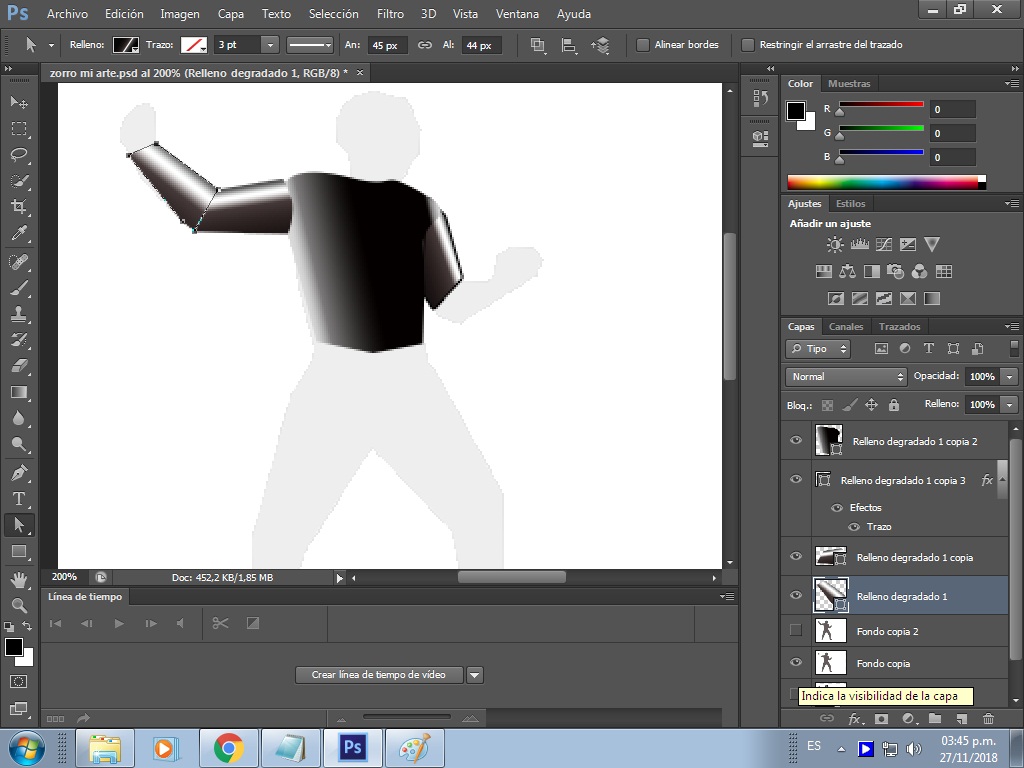Click the path operations icon in options bar
Viewport: 1024px width, 768px height.
tap(537, 45)
